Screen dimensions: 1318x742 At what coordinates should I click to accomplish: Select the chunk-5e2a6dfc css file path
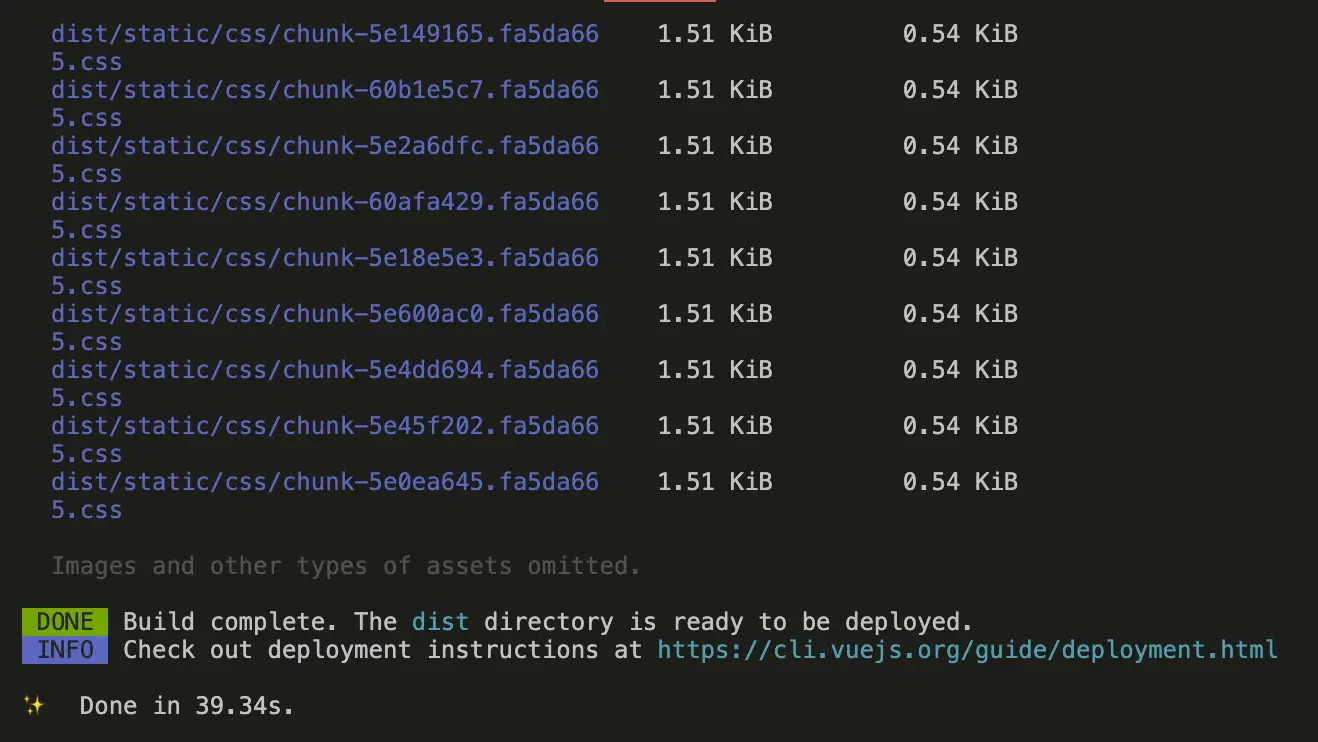[325, 145]
